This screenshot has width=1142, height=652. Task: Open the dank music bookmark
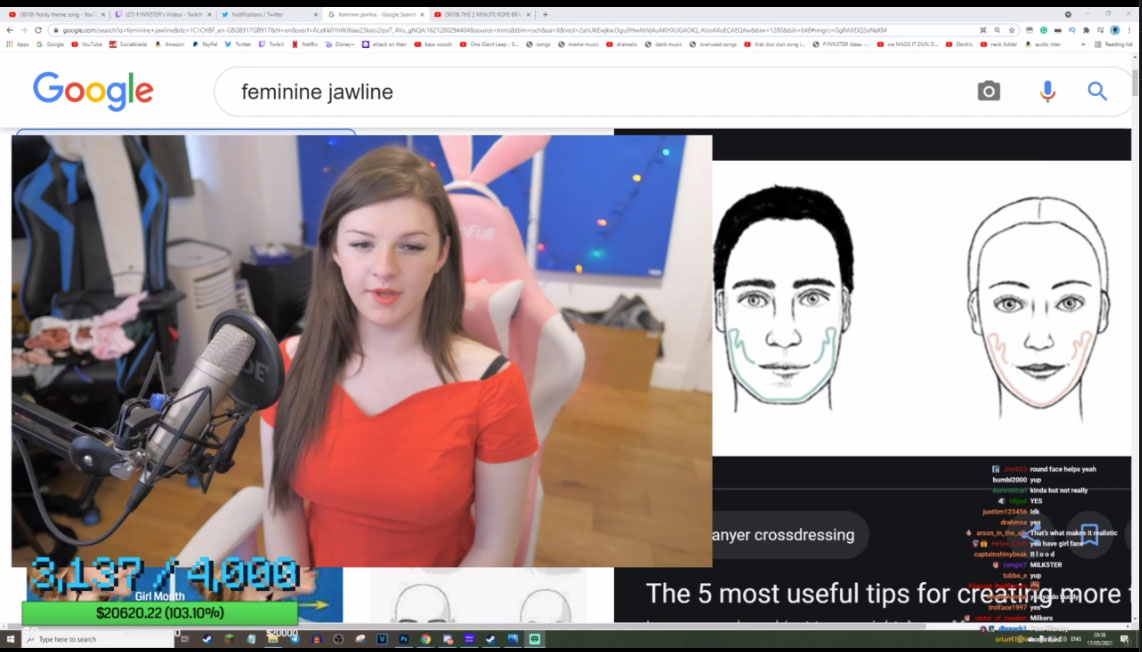coord(663,44)
